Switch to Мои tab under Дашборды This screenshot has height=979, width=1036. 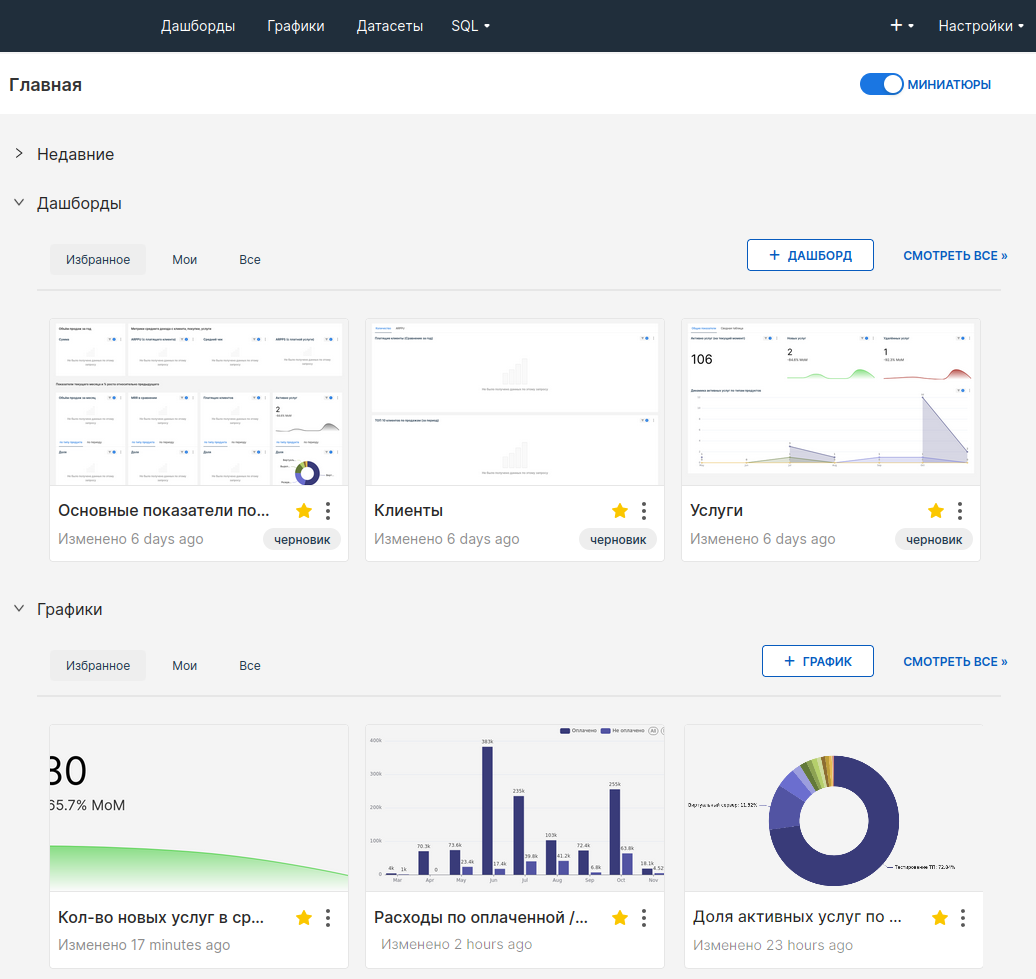pyautogui.click(x=184, y=260)
